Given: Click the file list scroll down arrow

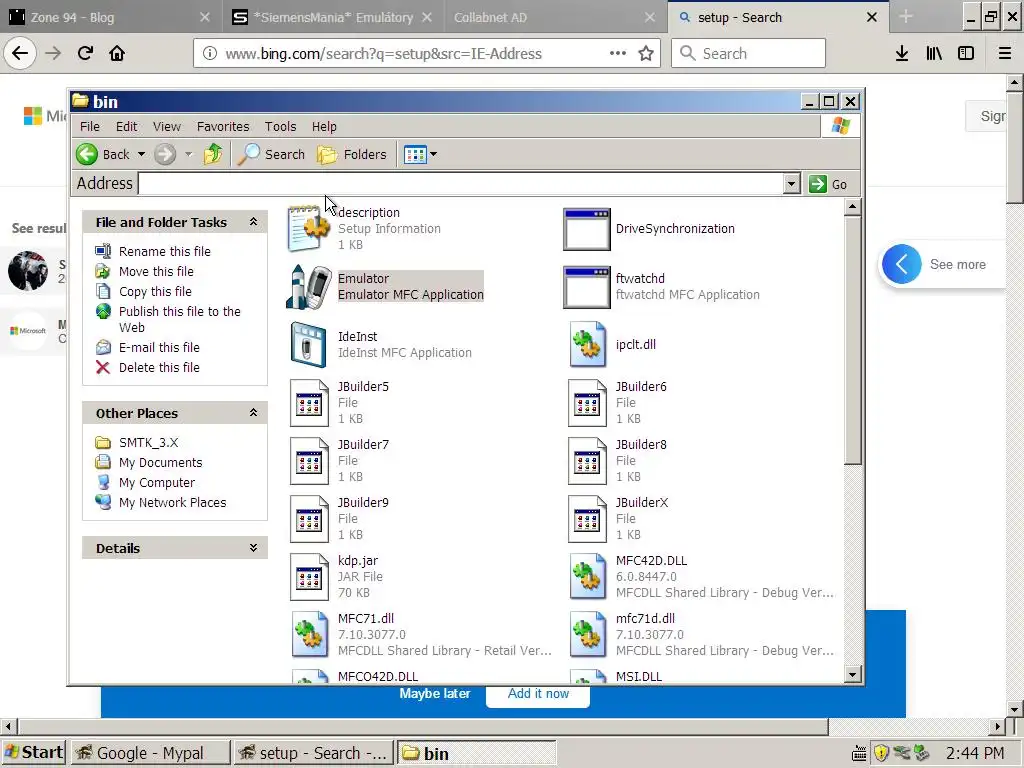Looking at the screenshot, I should pyautogui.click(x=852, y=675).
